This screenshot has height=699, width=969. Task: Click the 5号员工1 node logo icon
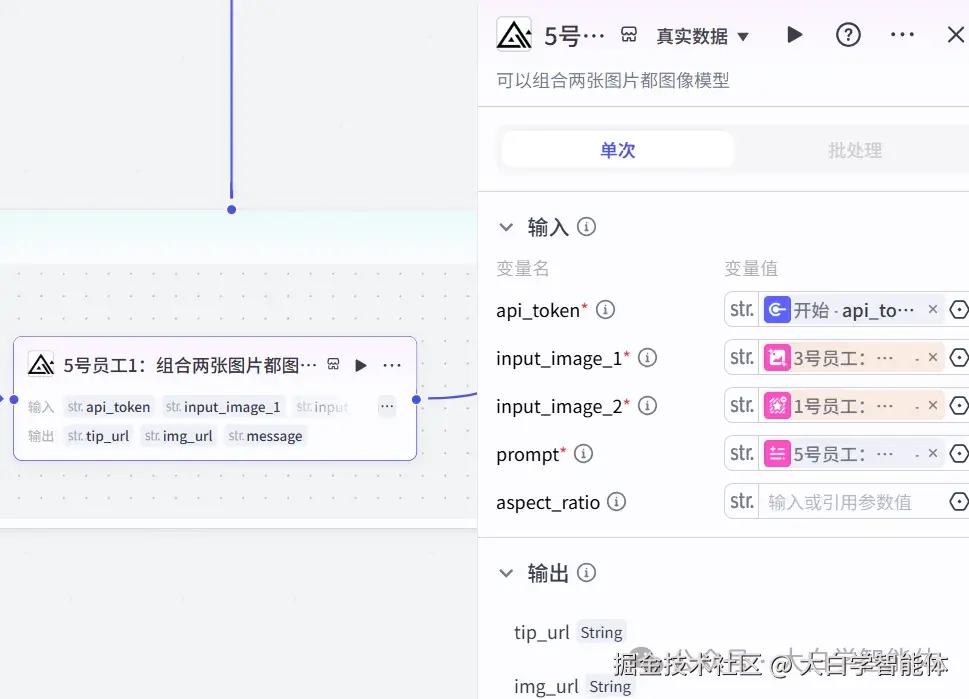tap(41, 365)
